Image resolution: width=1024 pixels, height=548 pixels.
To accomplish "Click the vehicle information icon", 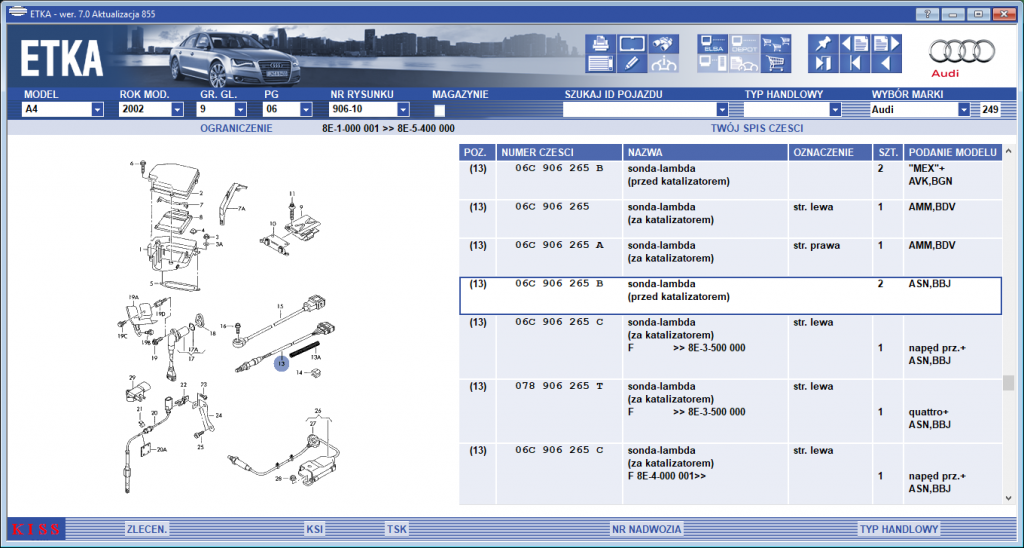I will (x=664, y=63).
